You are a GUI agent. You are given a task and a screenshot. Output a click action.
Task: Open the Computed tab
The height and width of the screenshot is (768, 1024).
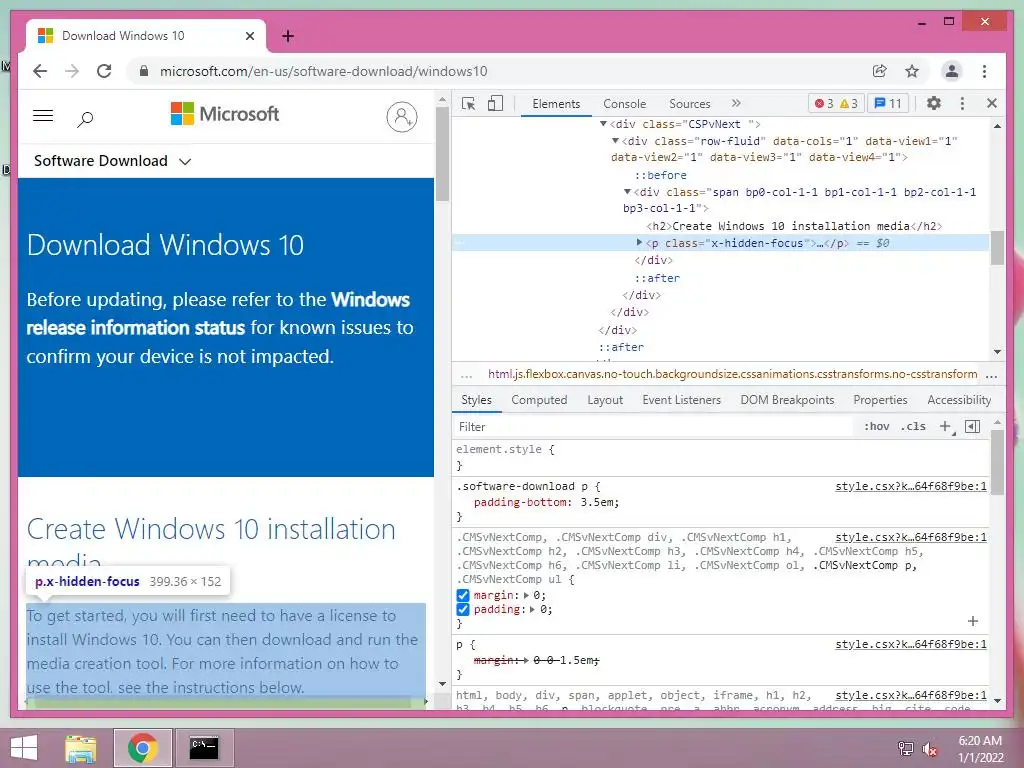tap(539, 400)
